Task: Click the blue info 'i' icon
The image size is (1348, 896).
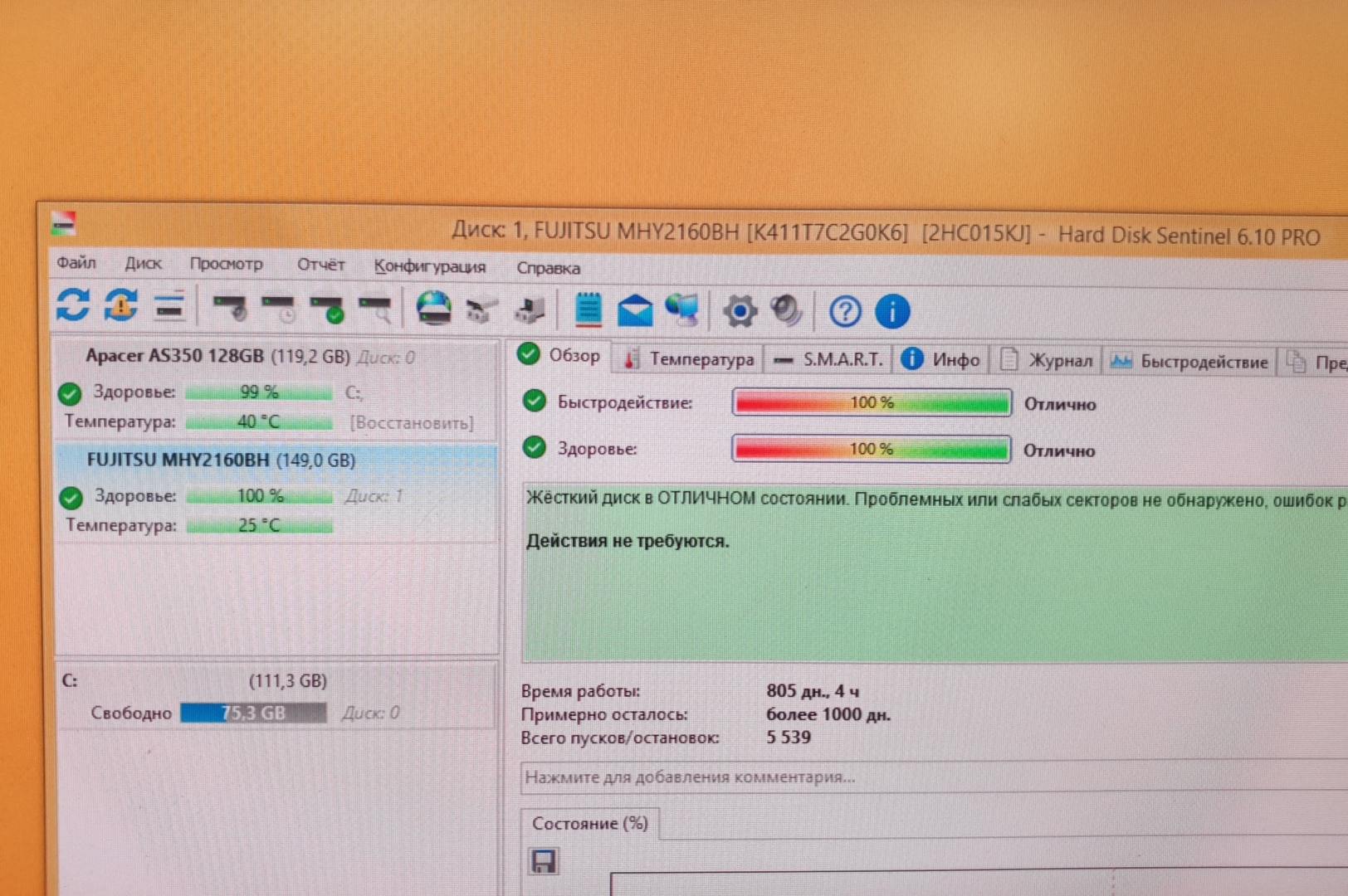Action: (892, 312)
